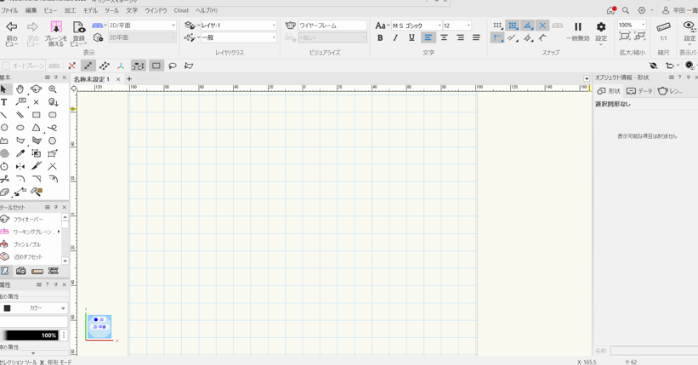
Task: Select the Oval tool
Action: pyautogui.click(x=20, y=128)
